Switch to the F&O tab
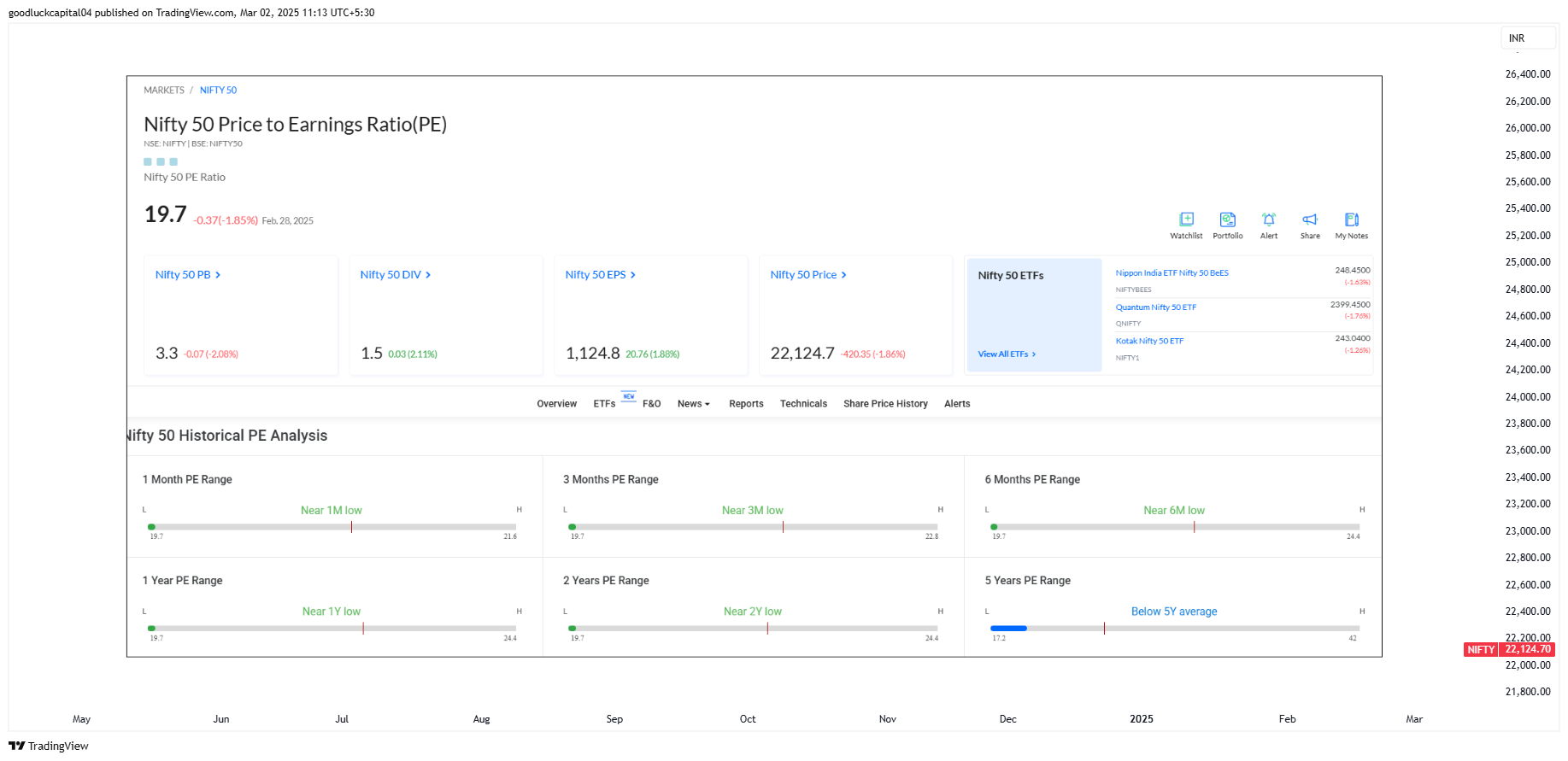The height and width of the screenshot is (761, 1568). click(x=652, y=404)
